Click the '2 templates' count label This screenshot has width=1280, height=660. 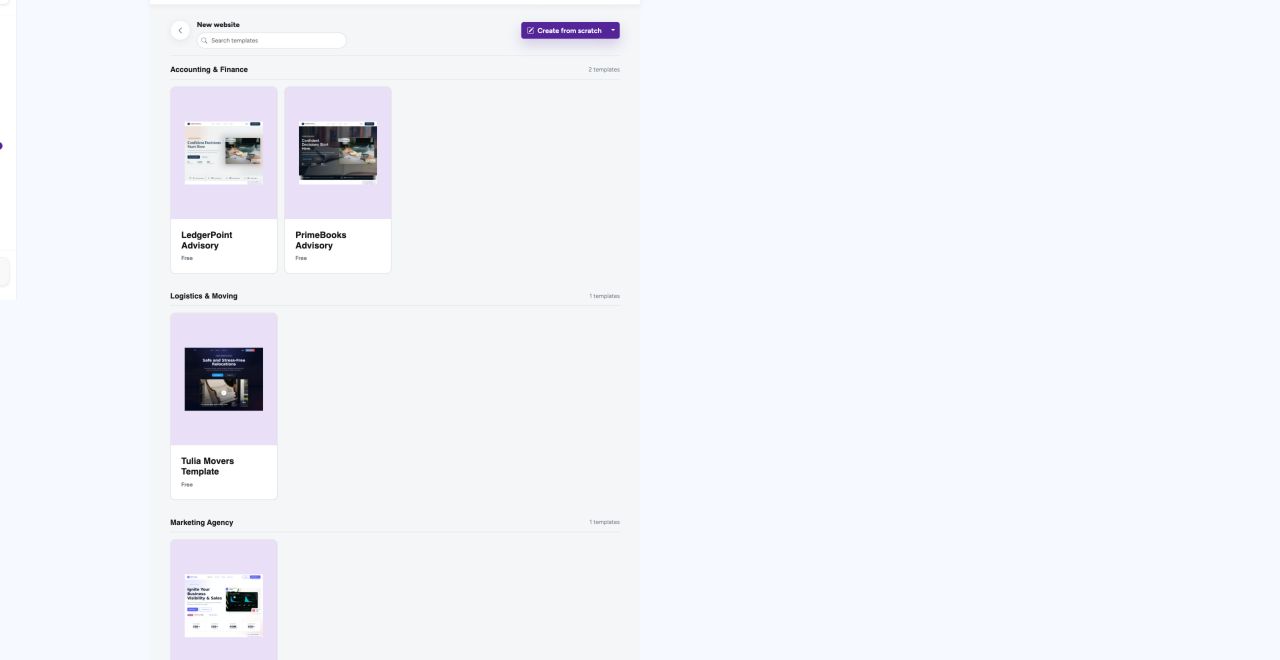click(604, 70)
